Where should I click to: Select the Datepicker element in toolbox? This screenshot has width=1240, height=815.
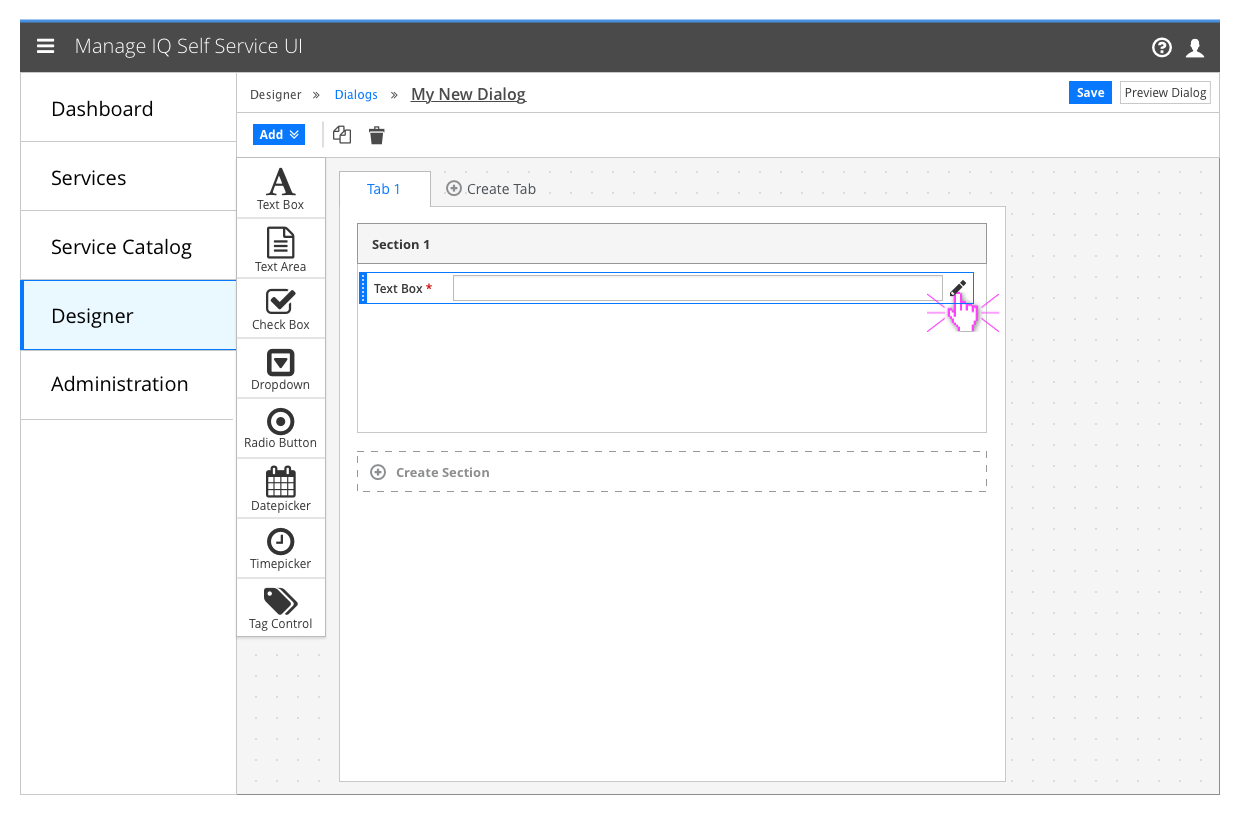[280, 488]
